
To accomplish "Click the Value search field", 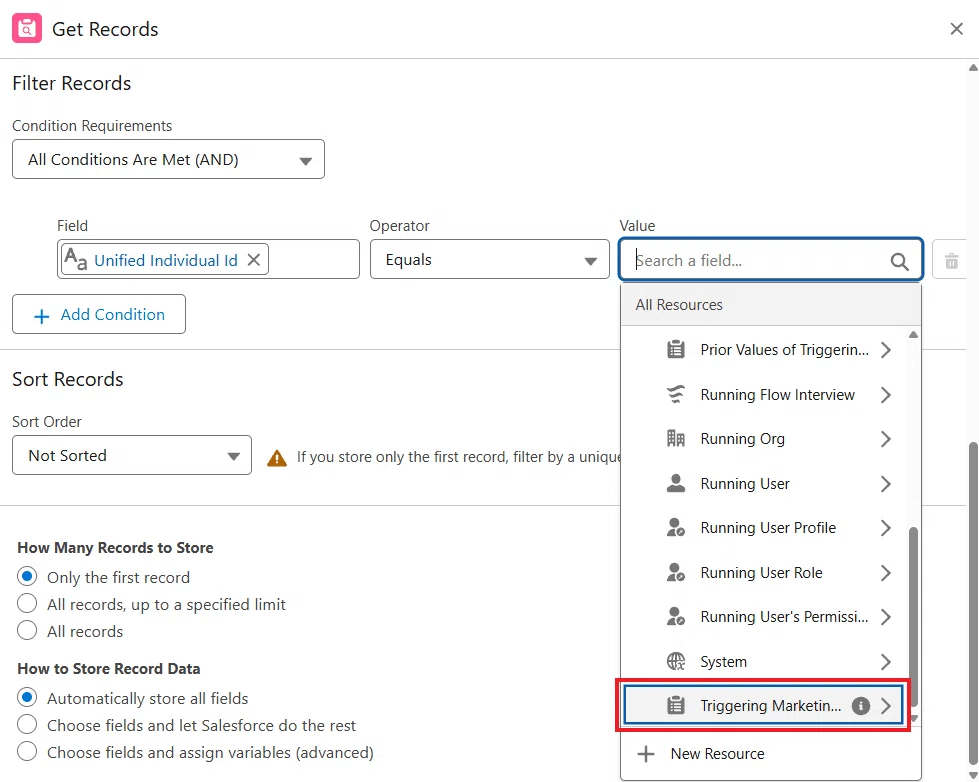I will [x=770, y=260].
